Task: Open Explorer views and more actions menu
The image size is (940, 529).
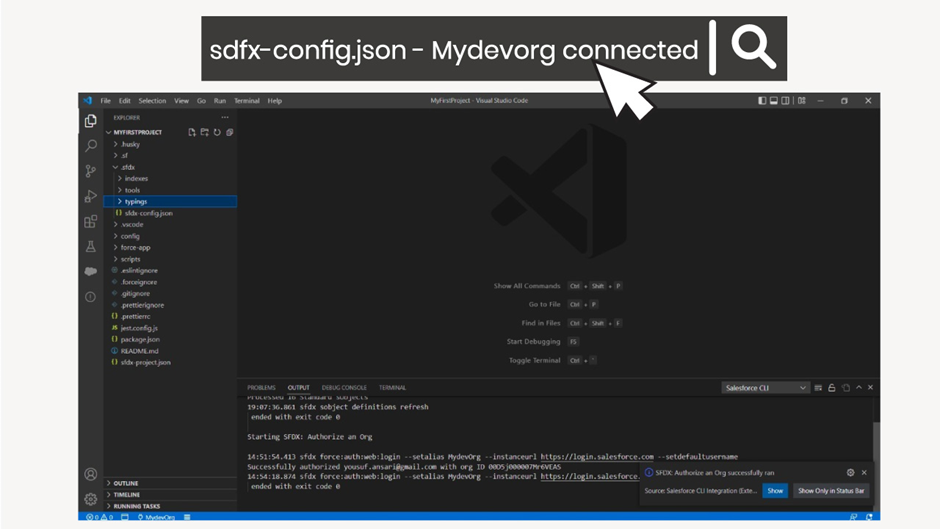Action: pyautogui.click(x=225, y=118)
